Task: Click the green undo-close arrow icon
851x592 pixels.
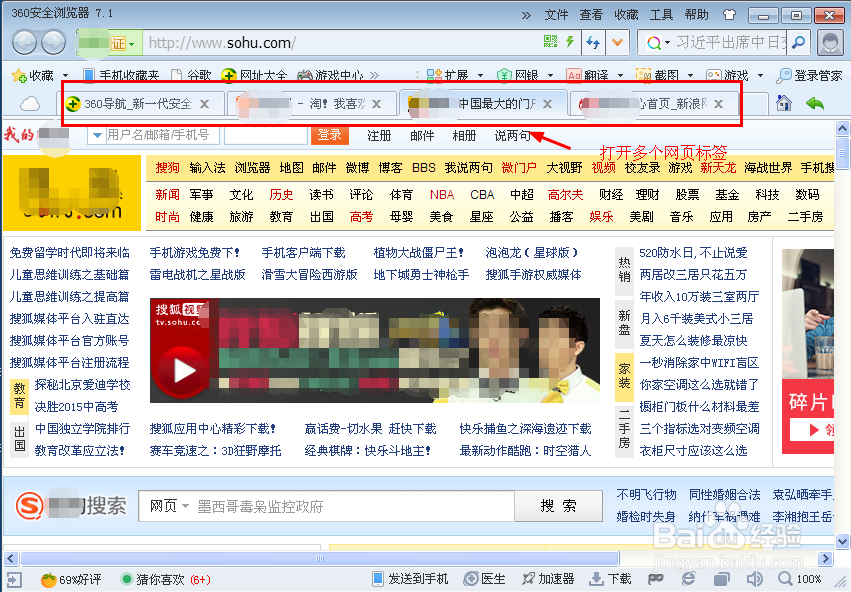Action: point(815,103)
